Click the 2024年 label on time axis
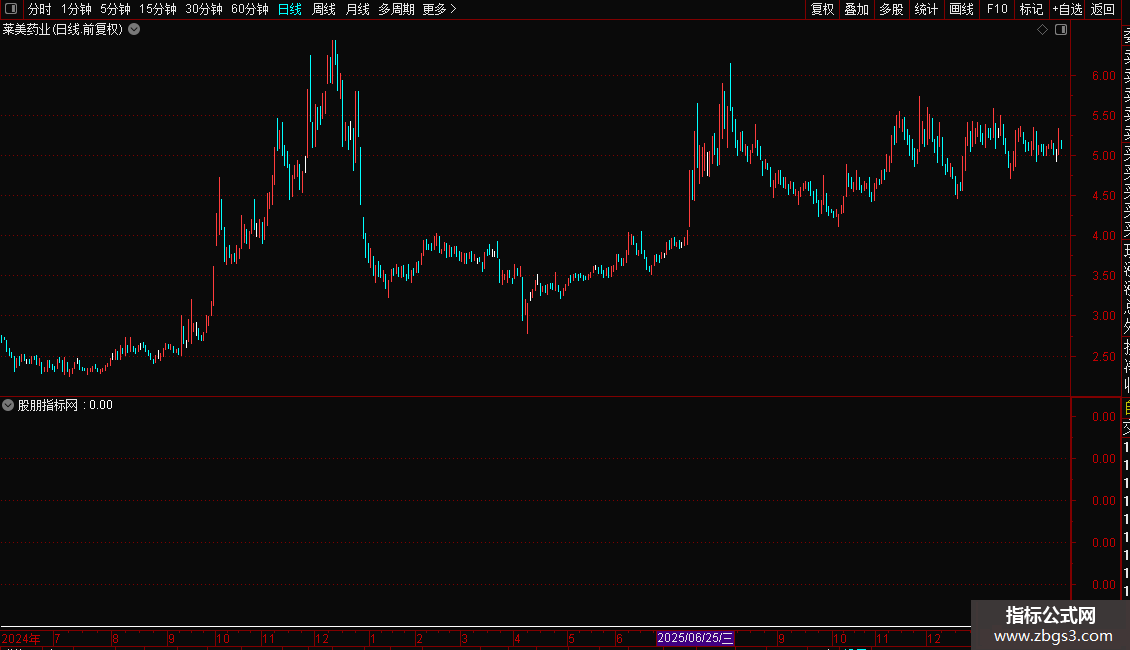The height and width of the screenshot is (650, 1130). [x=21, y=638]
